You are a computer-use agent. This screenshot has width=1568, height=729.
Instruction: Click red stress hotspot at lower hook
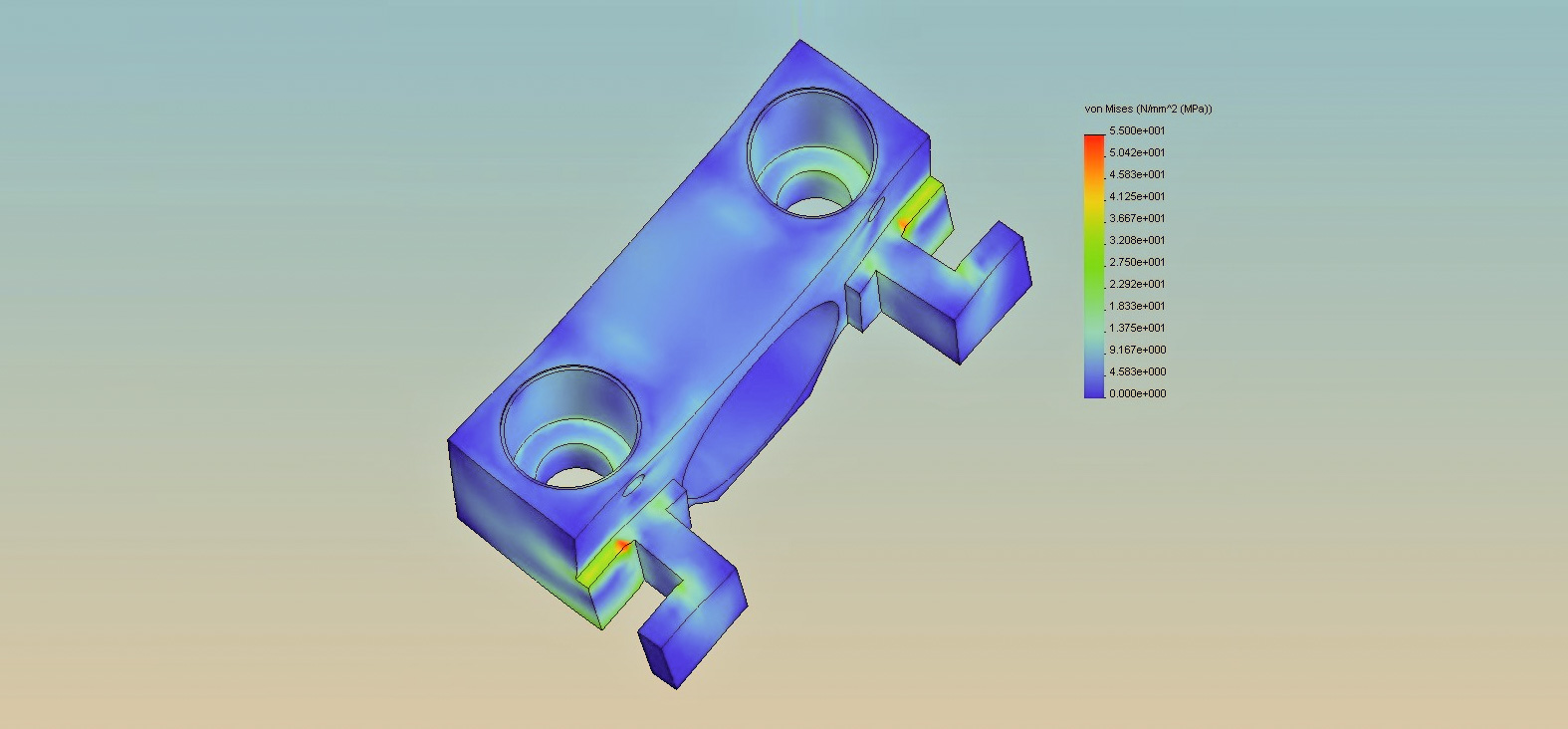pos(623,545)
